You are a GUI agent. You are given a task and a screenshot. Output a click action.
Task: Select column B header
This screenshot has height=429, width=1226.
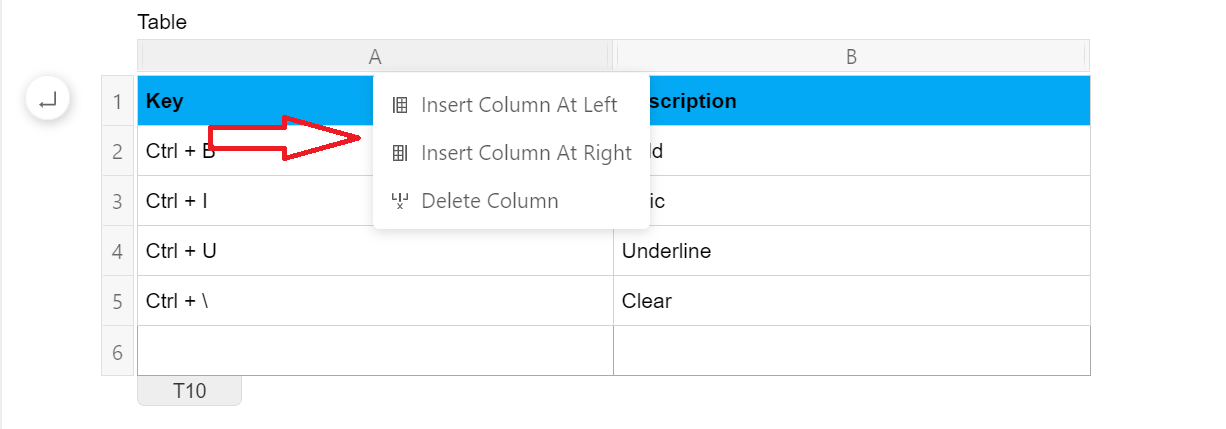[851, 57]
